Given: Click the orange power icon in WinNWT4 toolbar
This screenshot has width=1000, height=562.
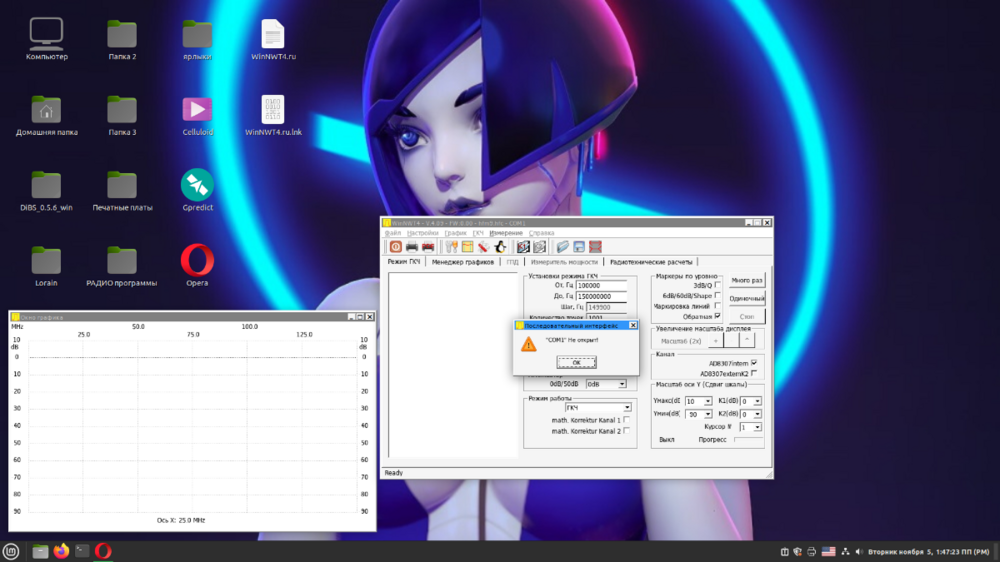Looking at the screenshot, I should tap(395, 247).
